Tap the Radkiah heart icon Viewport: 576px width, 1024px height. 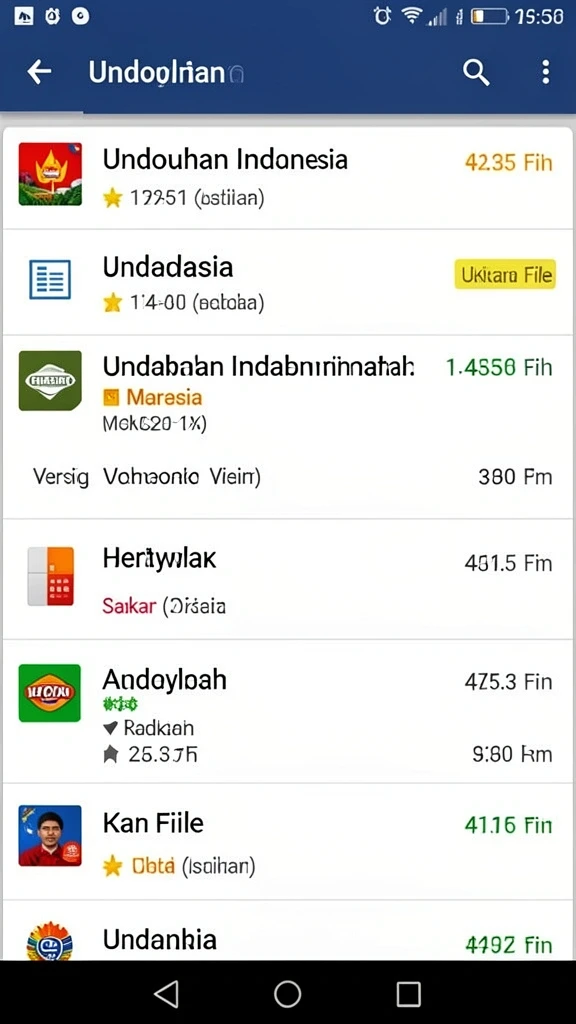pos(110,728)
